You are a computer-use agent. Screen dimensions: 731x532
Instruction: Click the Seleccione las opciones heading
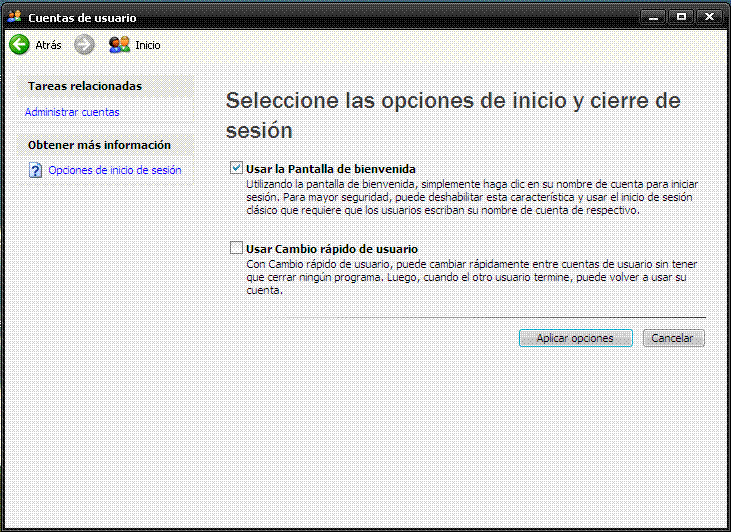coord(453,115)
